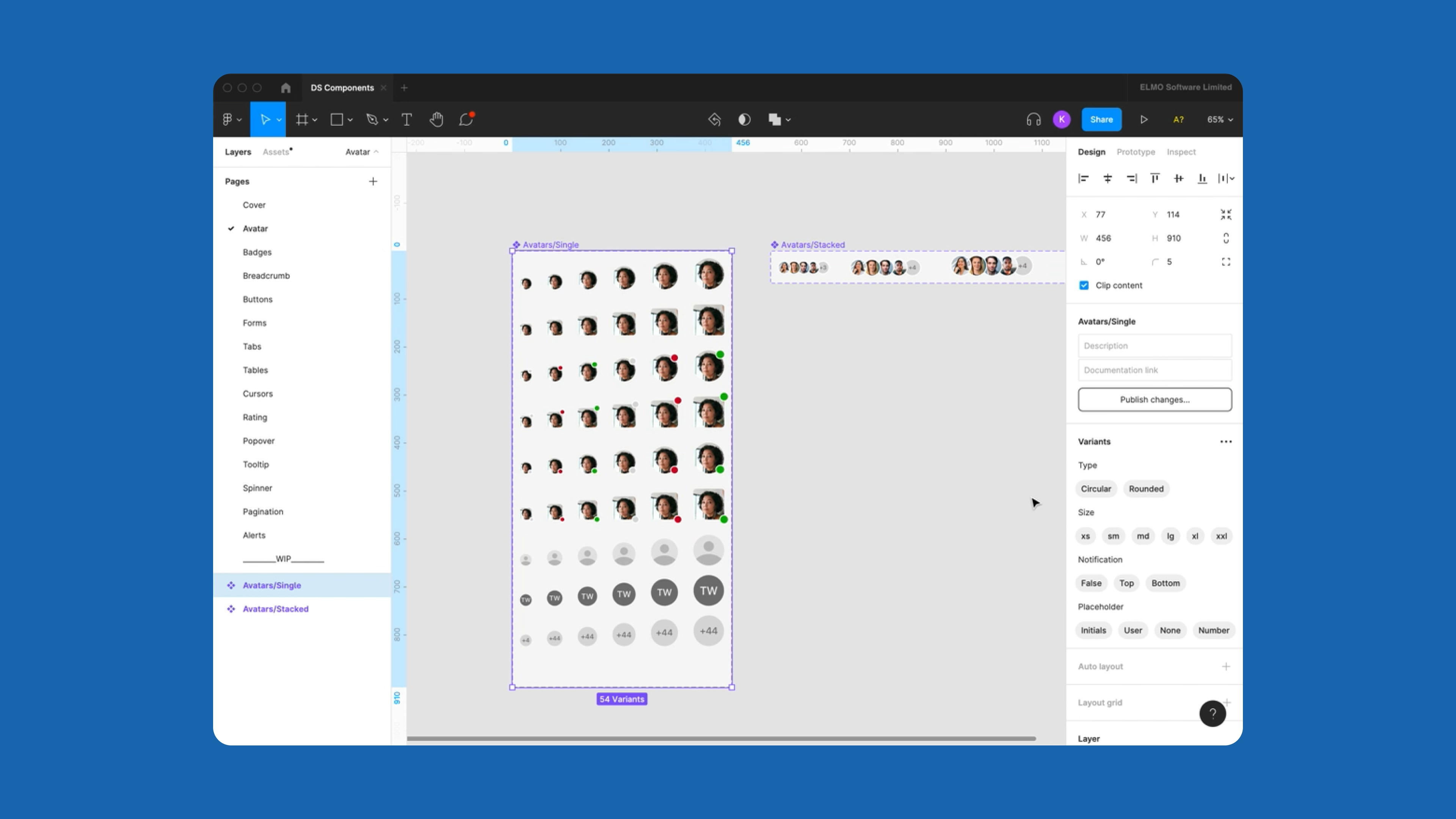1456x819 pixels.
Task: Open the help question mark button
Action: pyautogui.click(x=1213, y=713)
